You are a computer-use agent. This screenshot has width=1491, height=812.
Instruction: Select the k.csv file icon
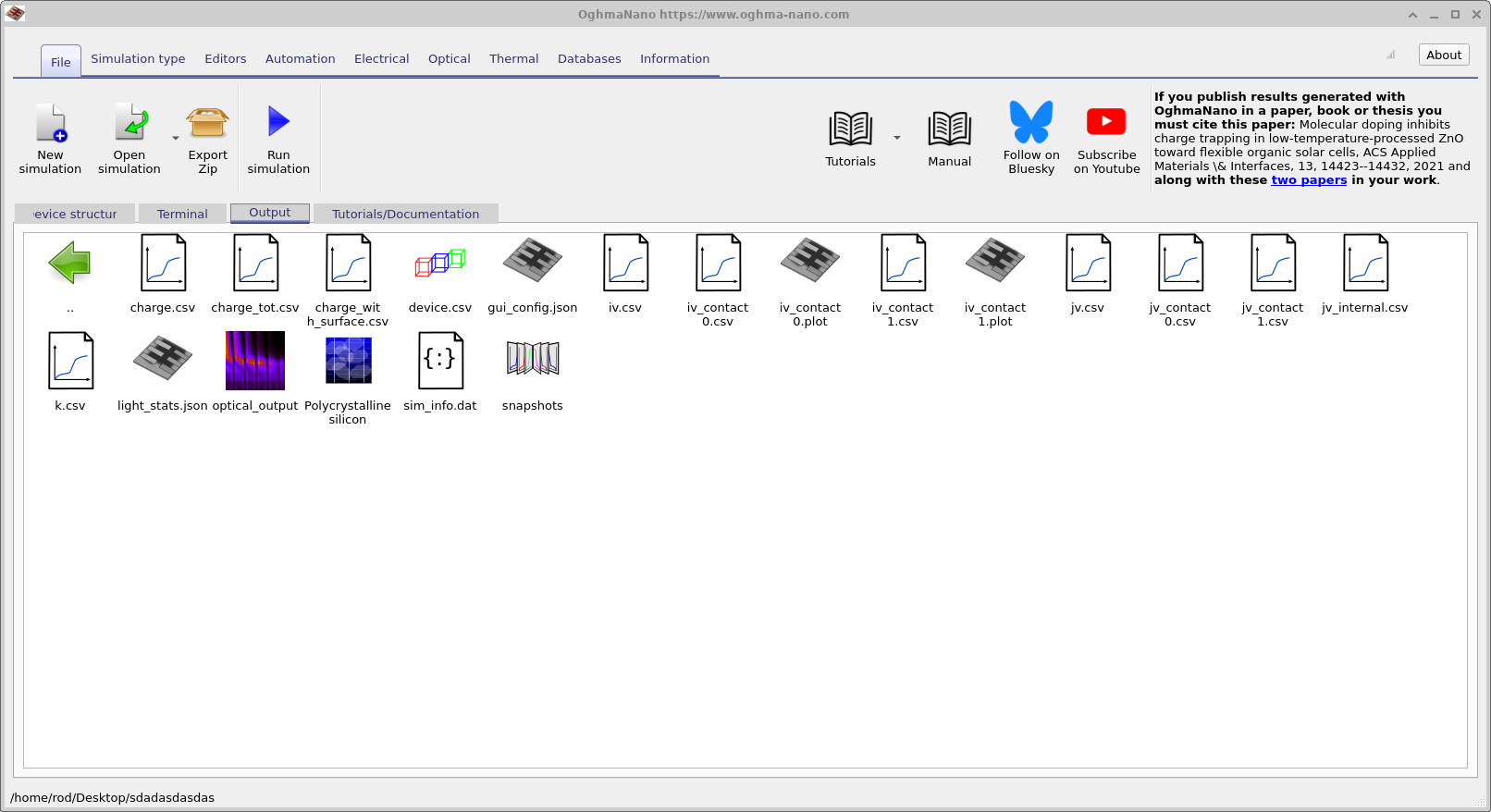pos(71,361)
